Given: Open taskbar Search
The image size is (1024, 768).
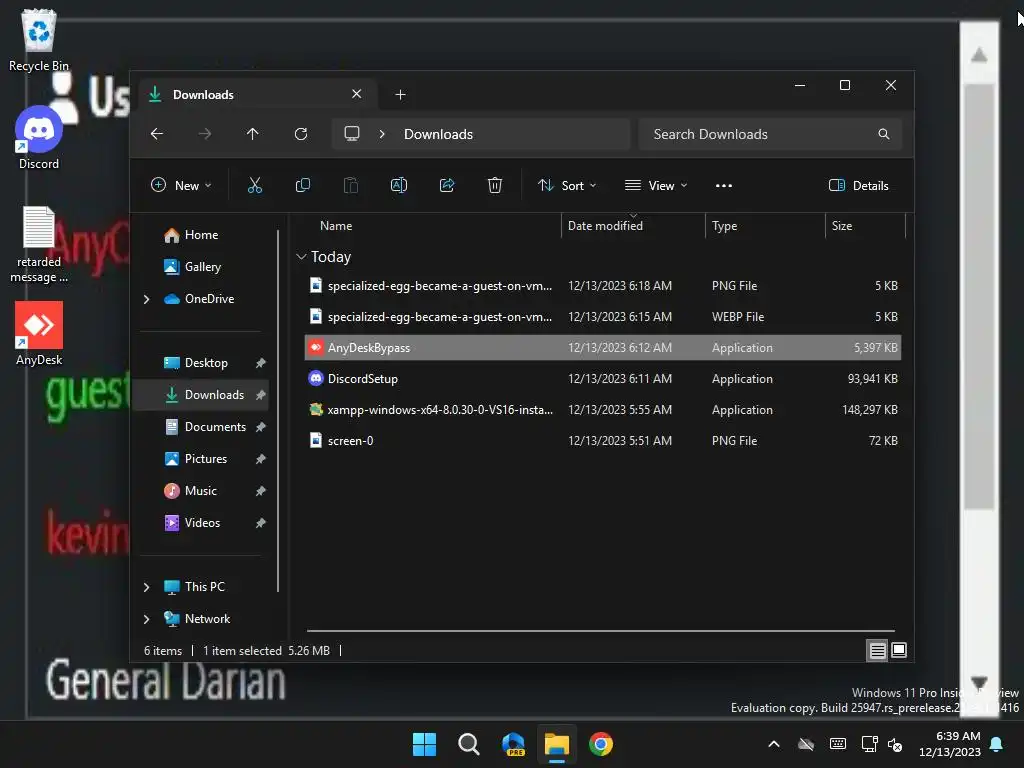Looking at the screenshot, I should (468, 744).
